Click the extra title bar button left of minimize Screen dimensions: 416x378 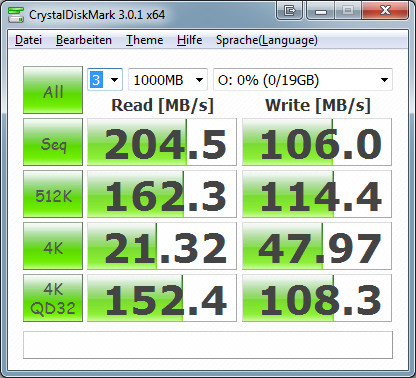click(290, 11)
